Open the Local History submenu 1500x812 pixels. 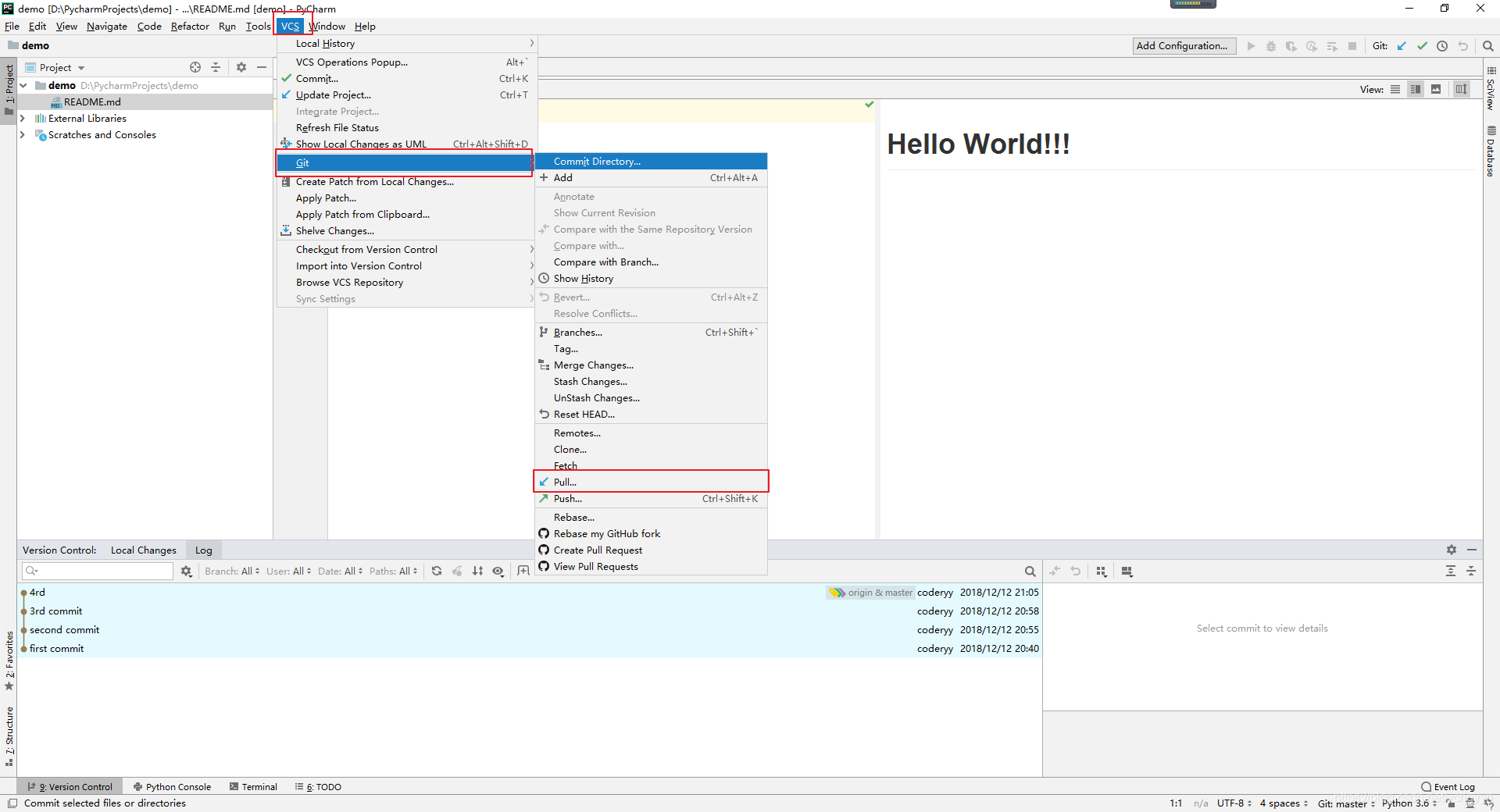point(407,44)
